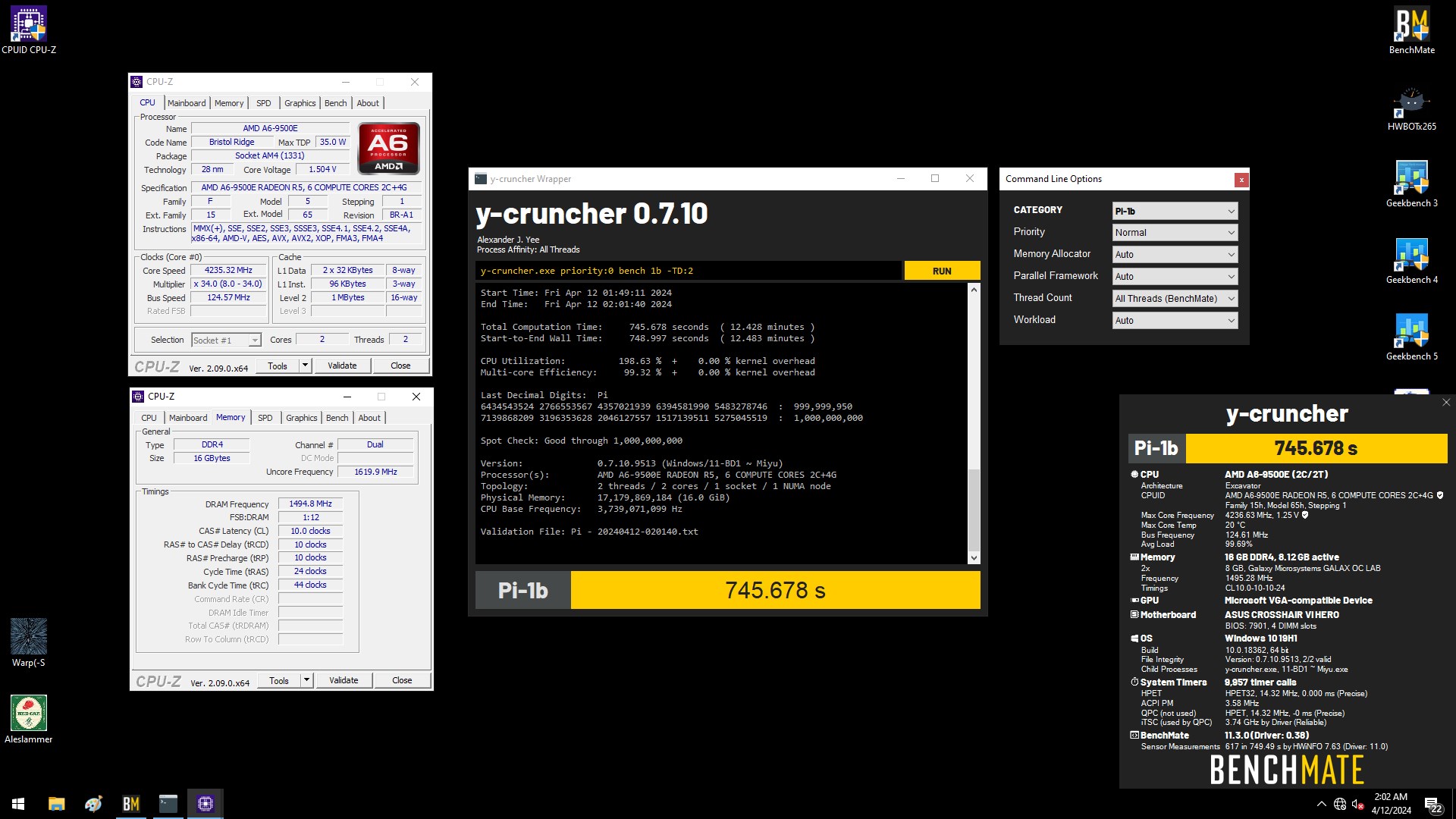Viewport: 1456px width, 819px height.
Task: Click DRAM Frequency value 1494.8 MHz
Action: (x=310, y=504)
